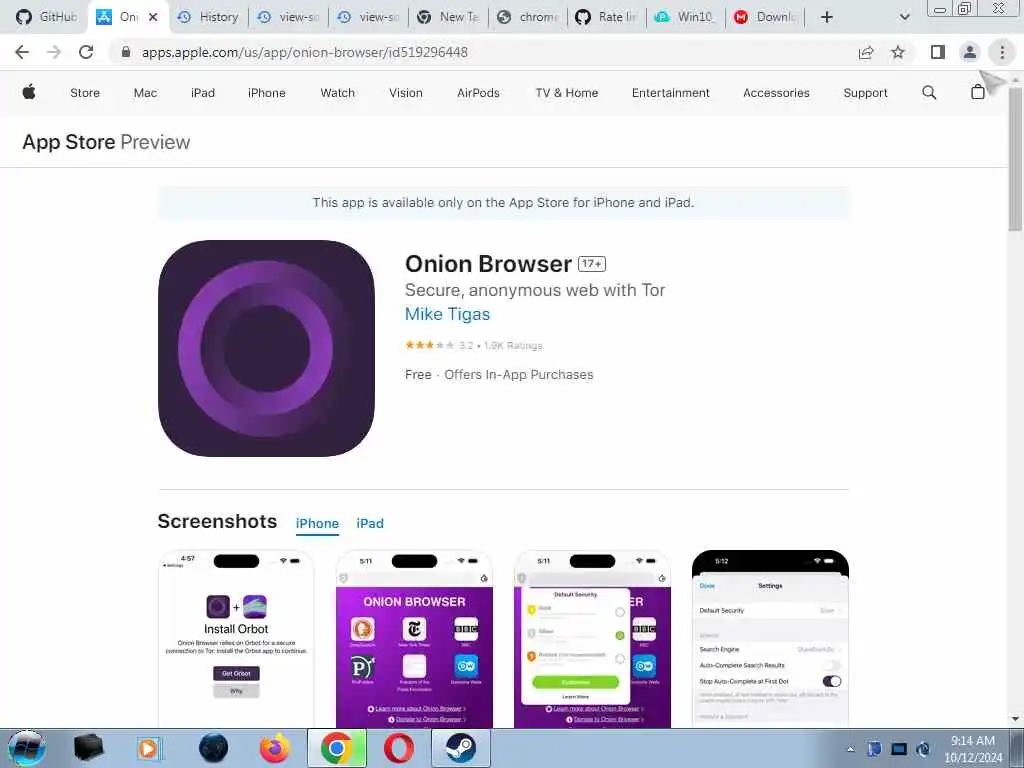Bookmark this page with the star icon

(x=898, y=52)
